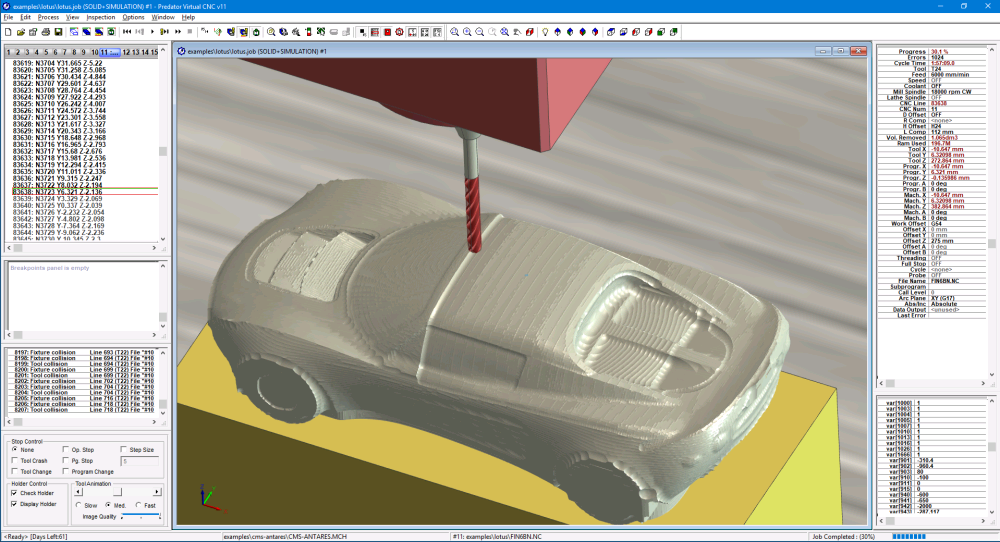This screenshot has height=542, width=1000.
Task: Select the Fast tool animation radio button
Action: [x=138, y=505]
